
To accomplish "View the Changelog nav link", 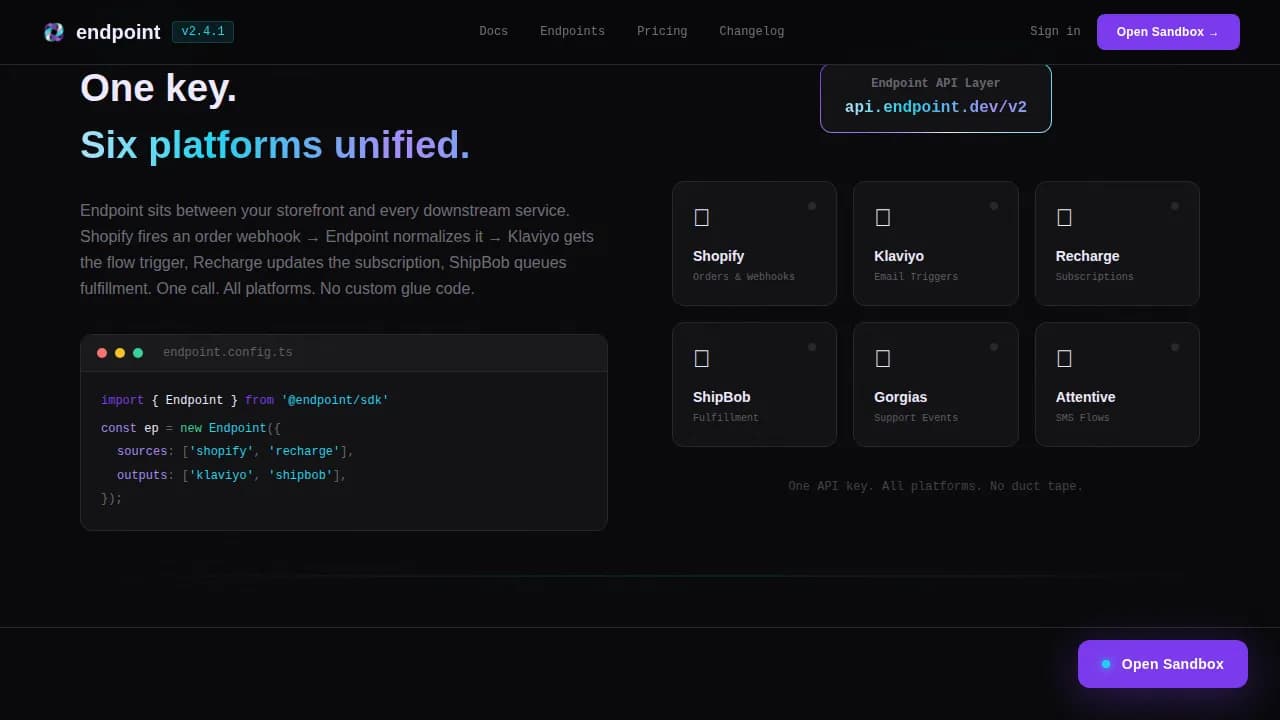I will [751, 31].
